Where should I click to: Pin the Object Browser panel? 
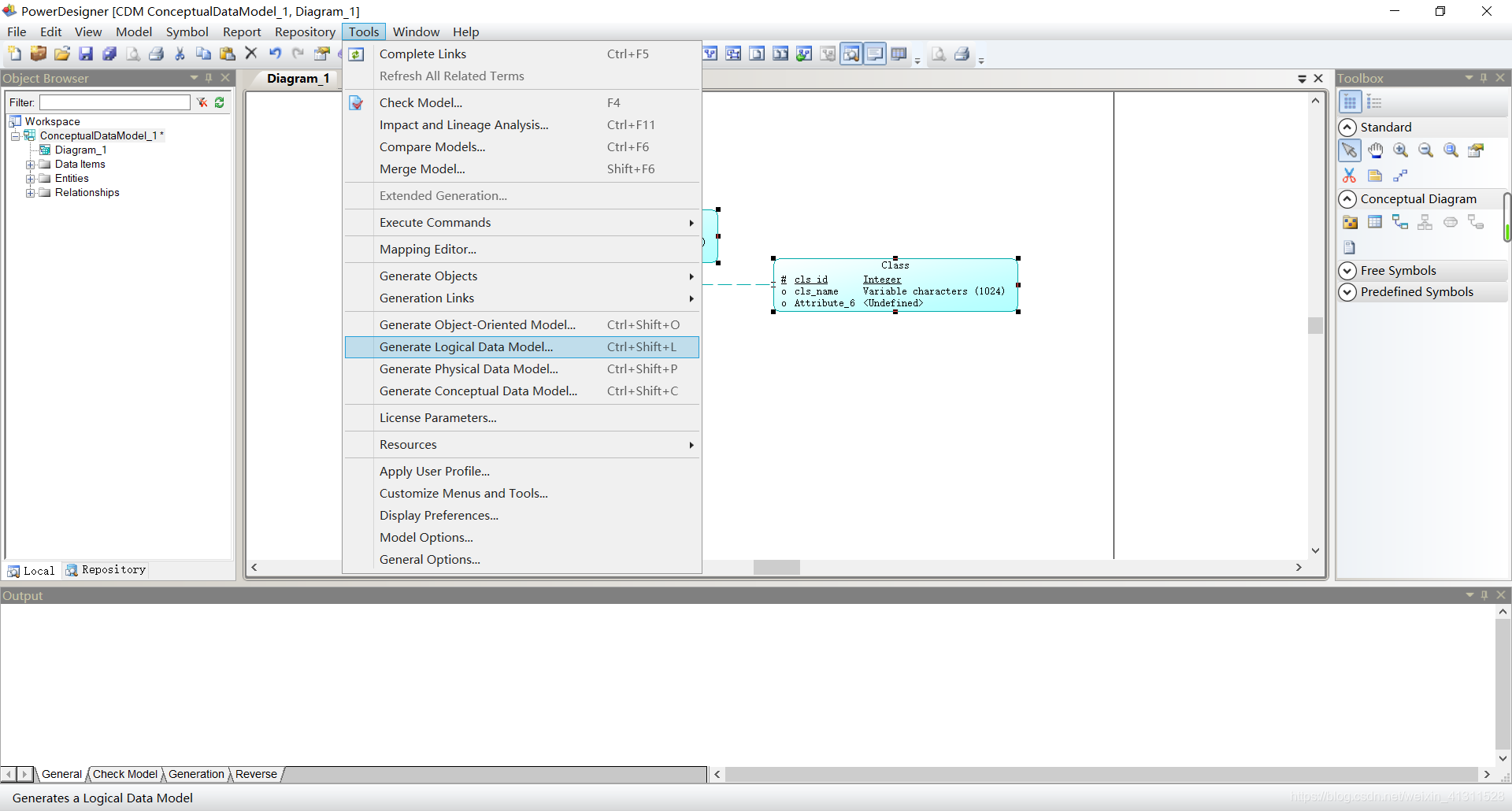point(209,78)
